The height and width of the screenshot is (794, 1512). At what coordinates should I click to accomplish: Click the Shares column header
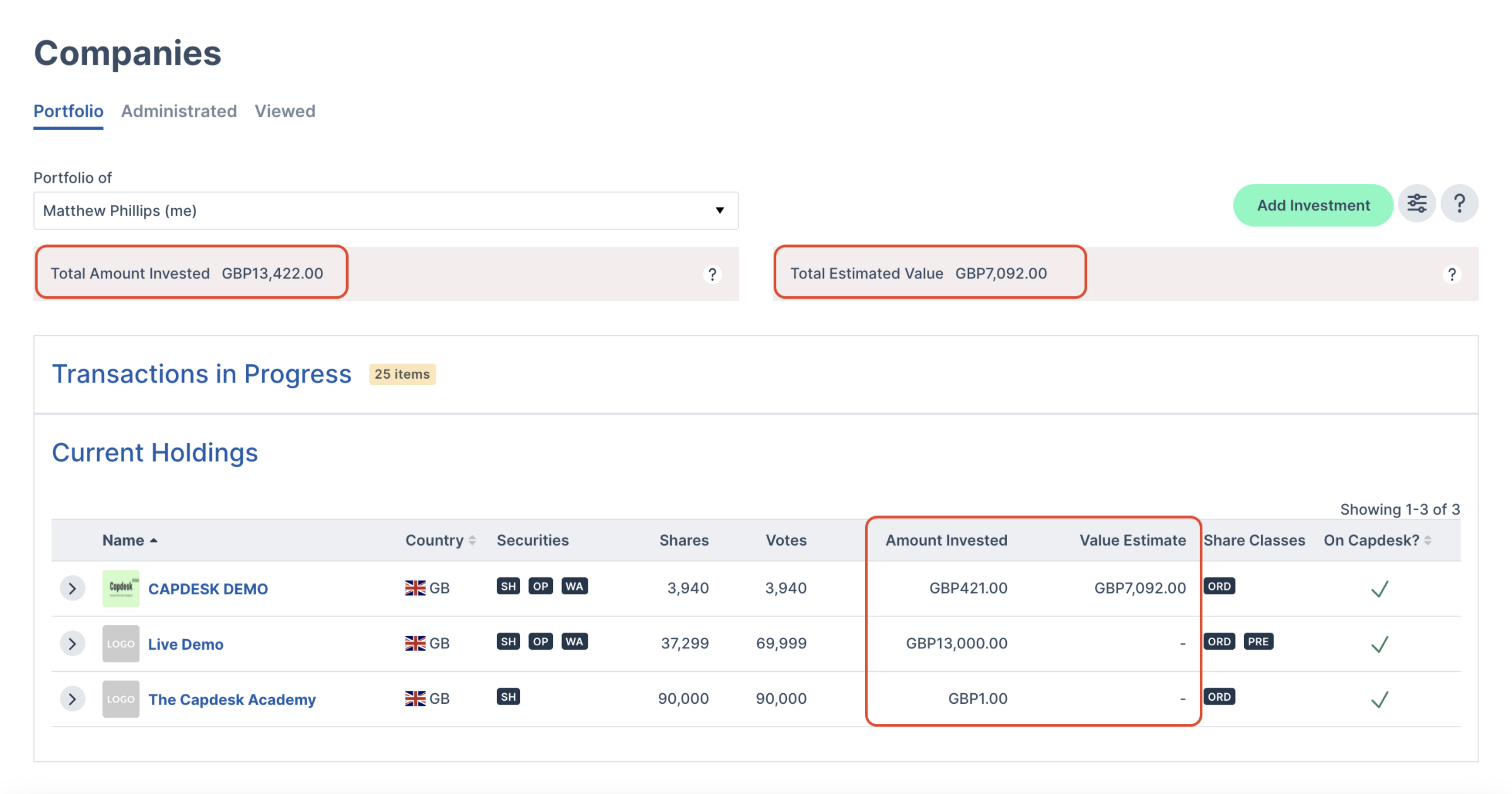click(684, 540)
